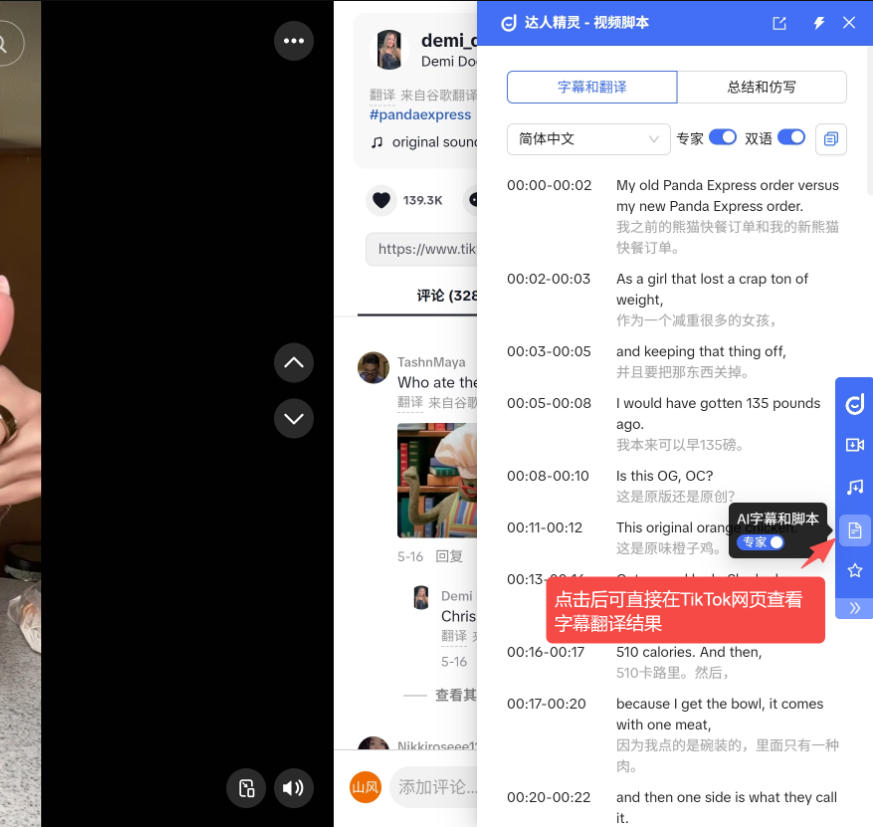Click the 翻译 label under TashnMaya's comment

tap(410, 402)
